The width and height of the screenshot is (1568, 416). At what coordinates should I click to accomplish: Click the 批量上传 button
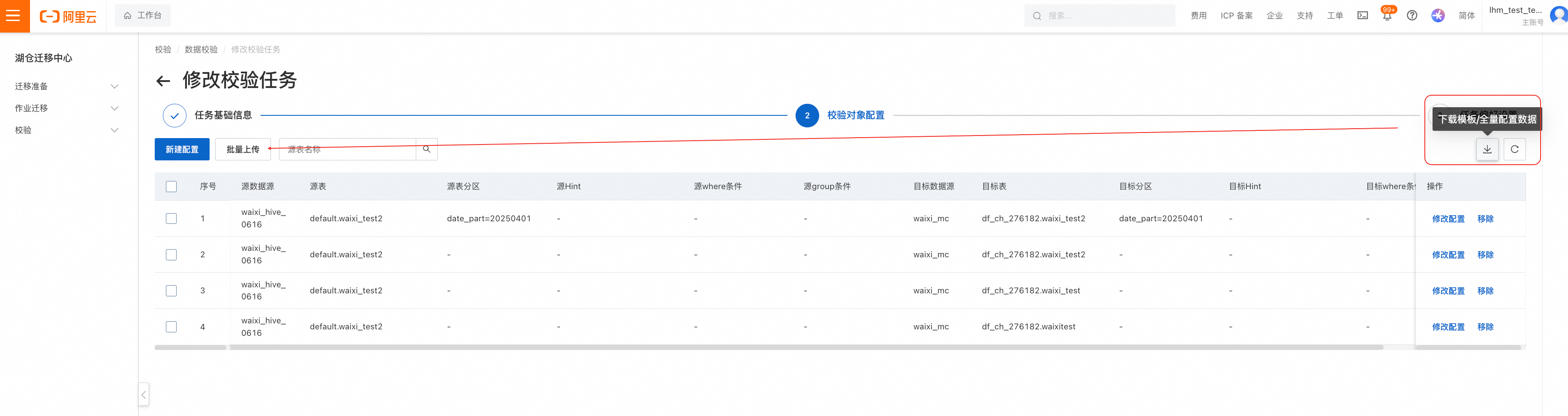point(243,149)
